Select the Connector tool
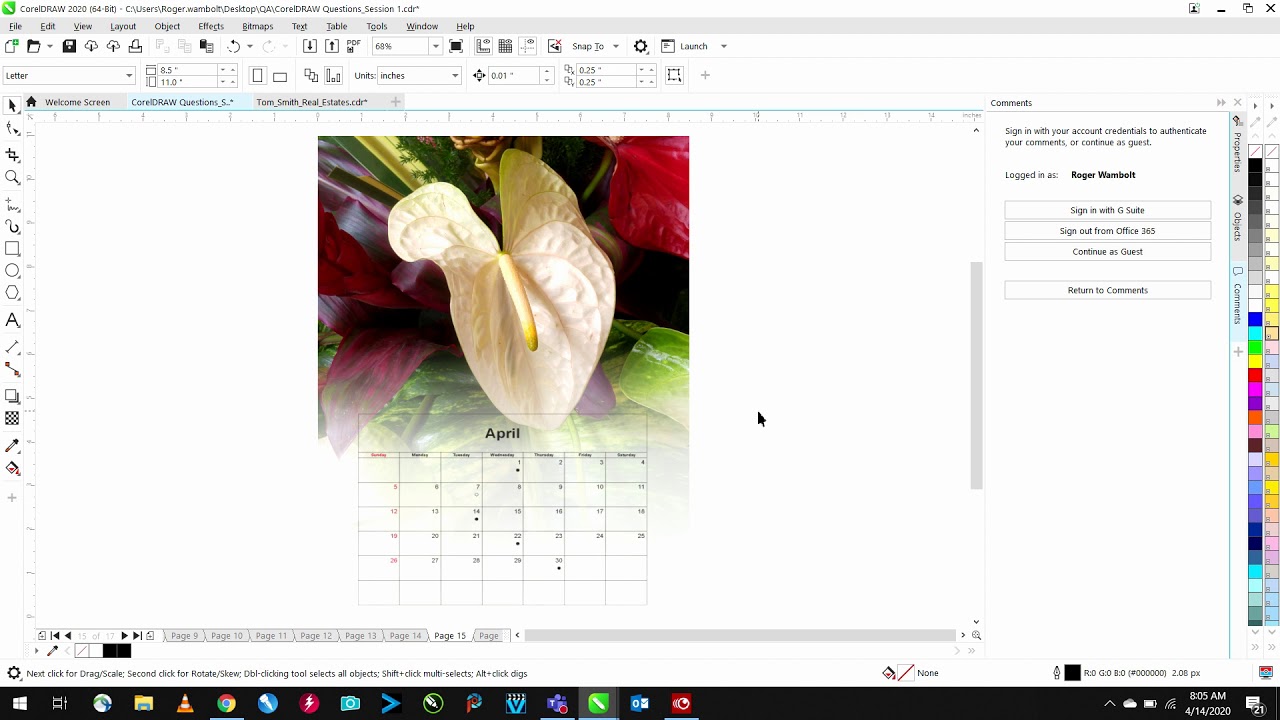 coord(12,370)
